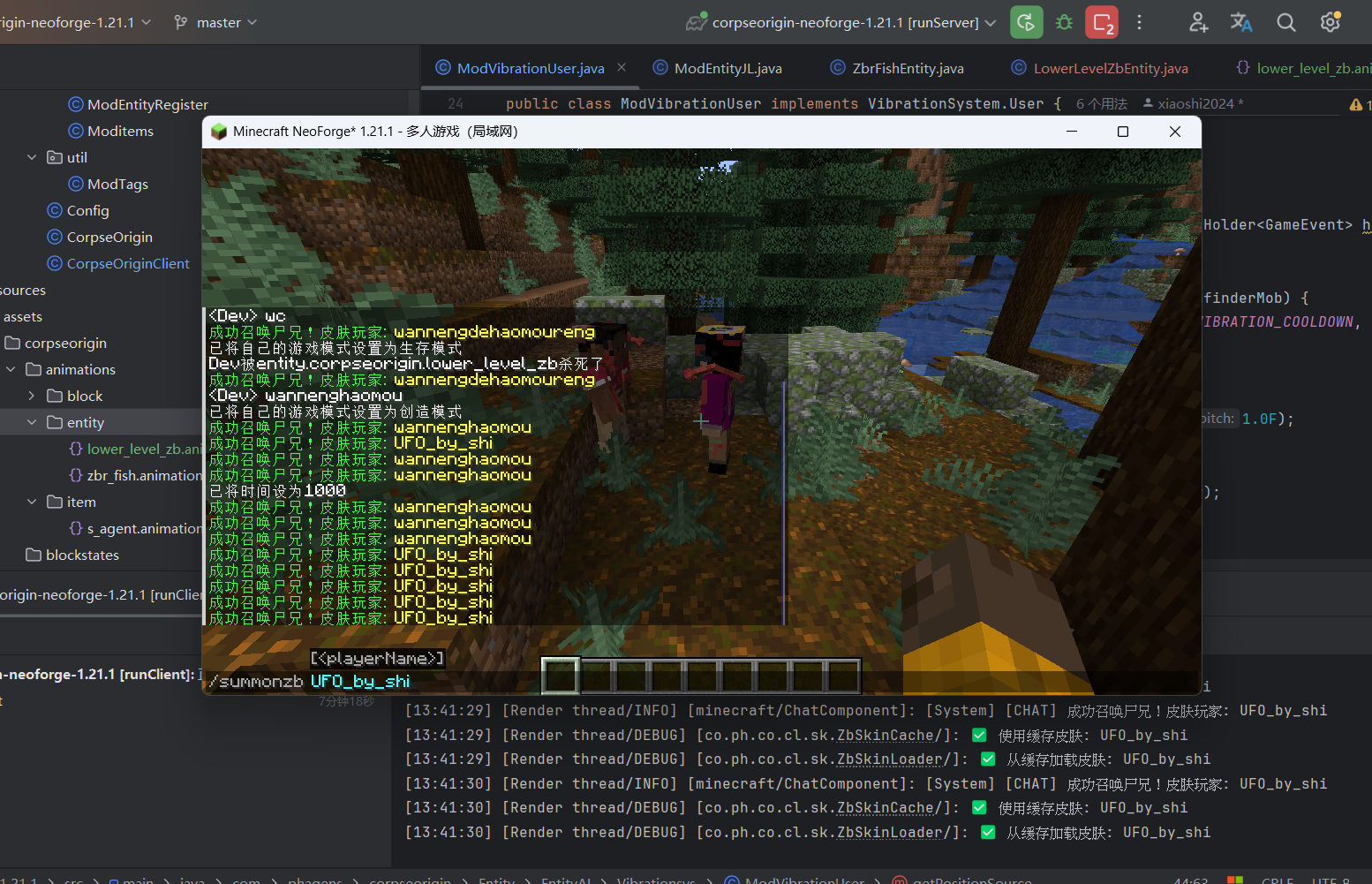This screenshot has width=1372, height=884.
Task: Open IDE settings gear icon
Action: 1331,22
